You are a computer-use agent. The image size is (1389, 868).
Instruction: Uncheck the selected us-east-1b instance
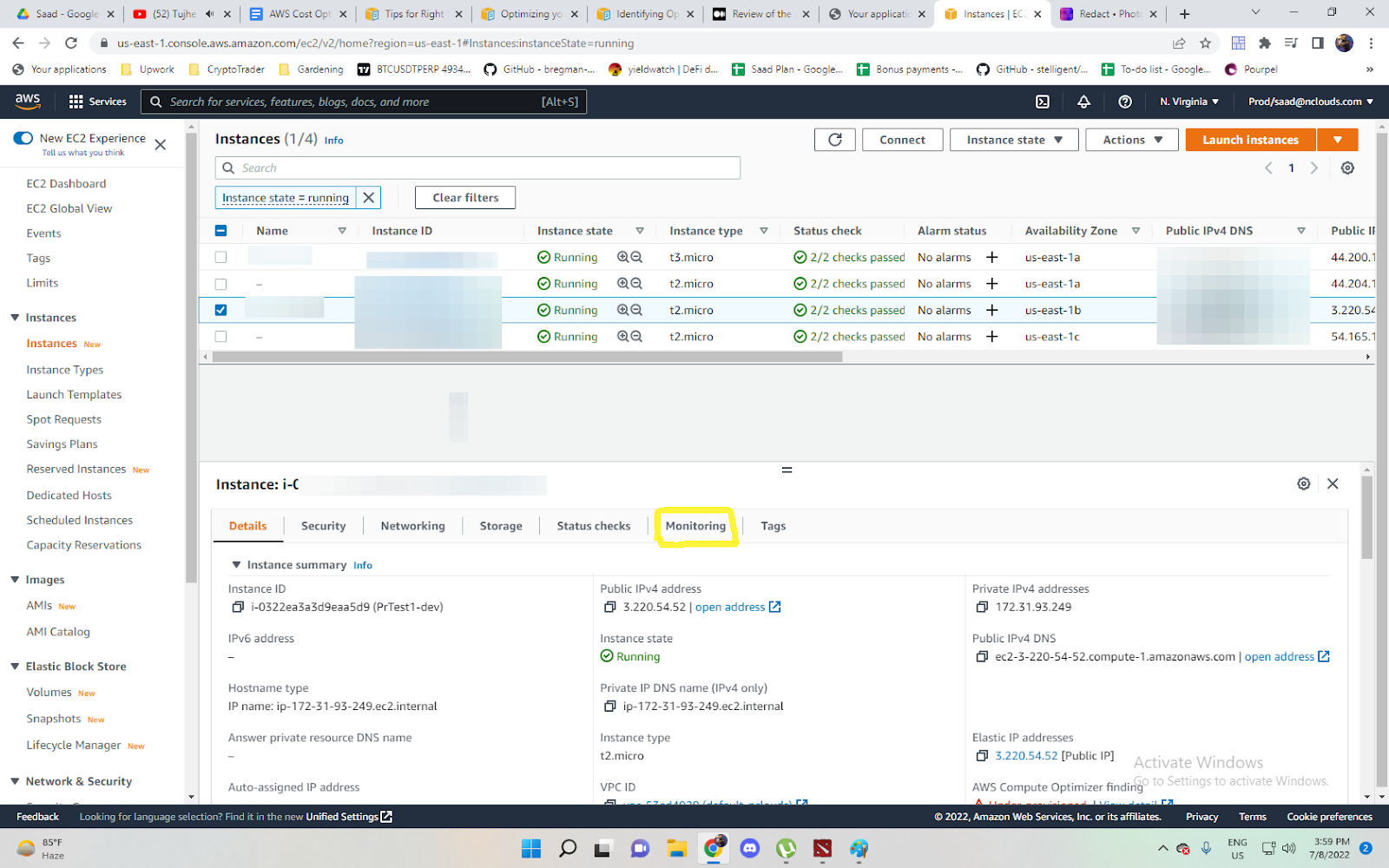[221, 310]
